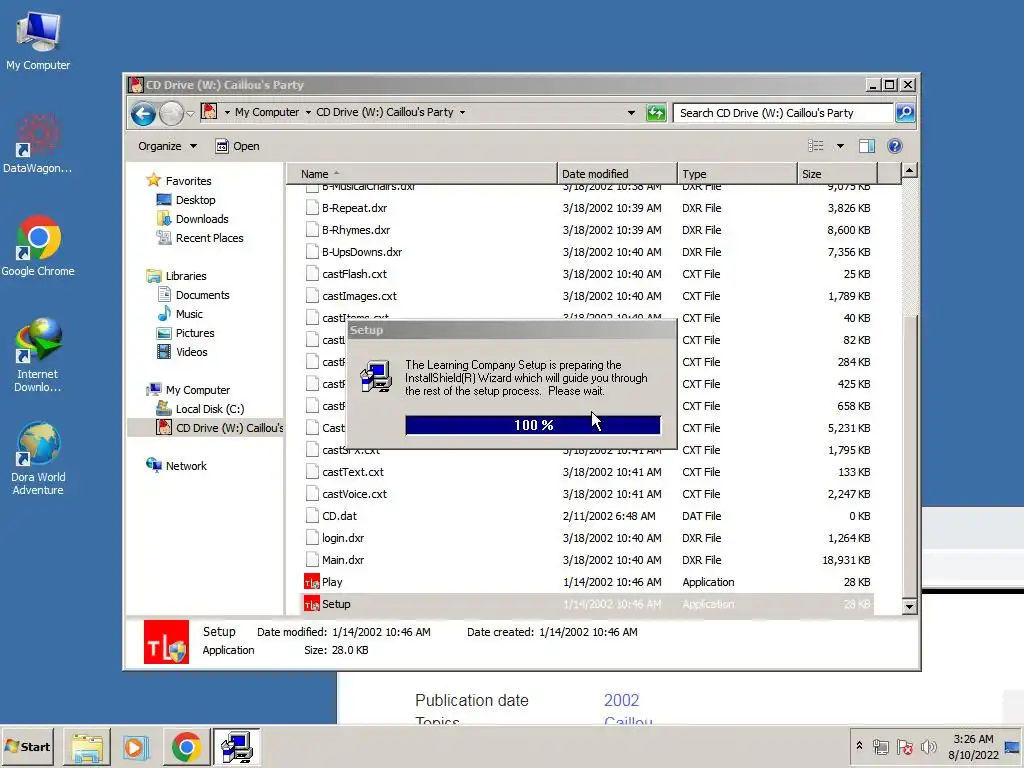Click the 2002 publication date link
The image size is (1024, 768).
[621, 700]
